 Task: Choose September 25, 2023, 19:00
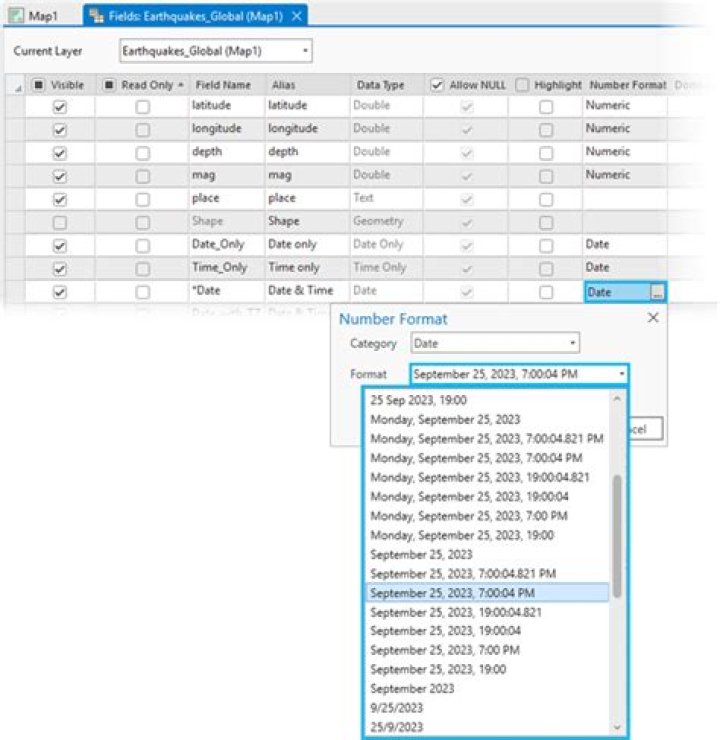(x=487, y=669)
